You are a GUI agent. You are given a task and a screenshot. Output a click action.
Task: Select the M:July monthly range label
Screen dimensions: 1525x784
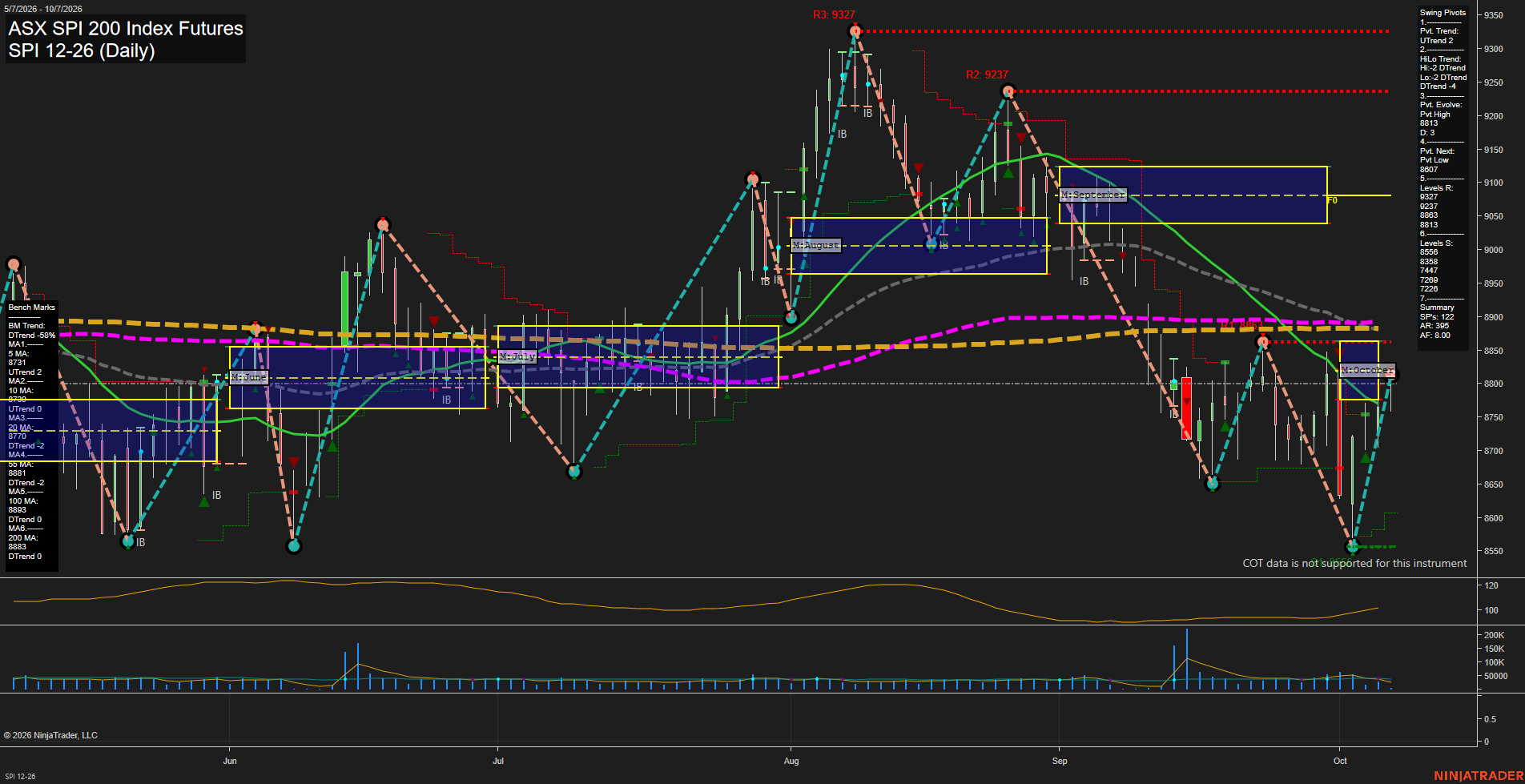point(517,356)
